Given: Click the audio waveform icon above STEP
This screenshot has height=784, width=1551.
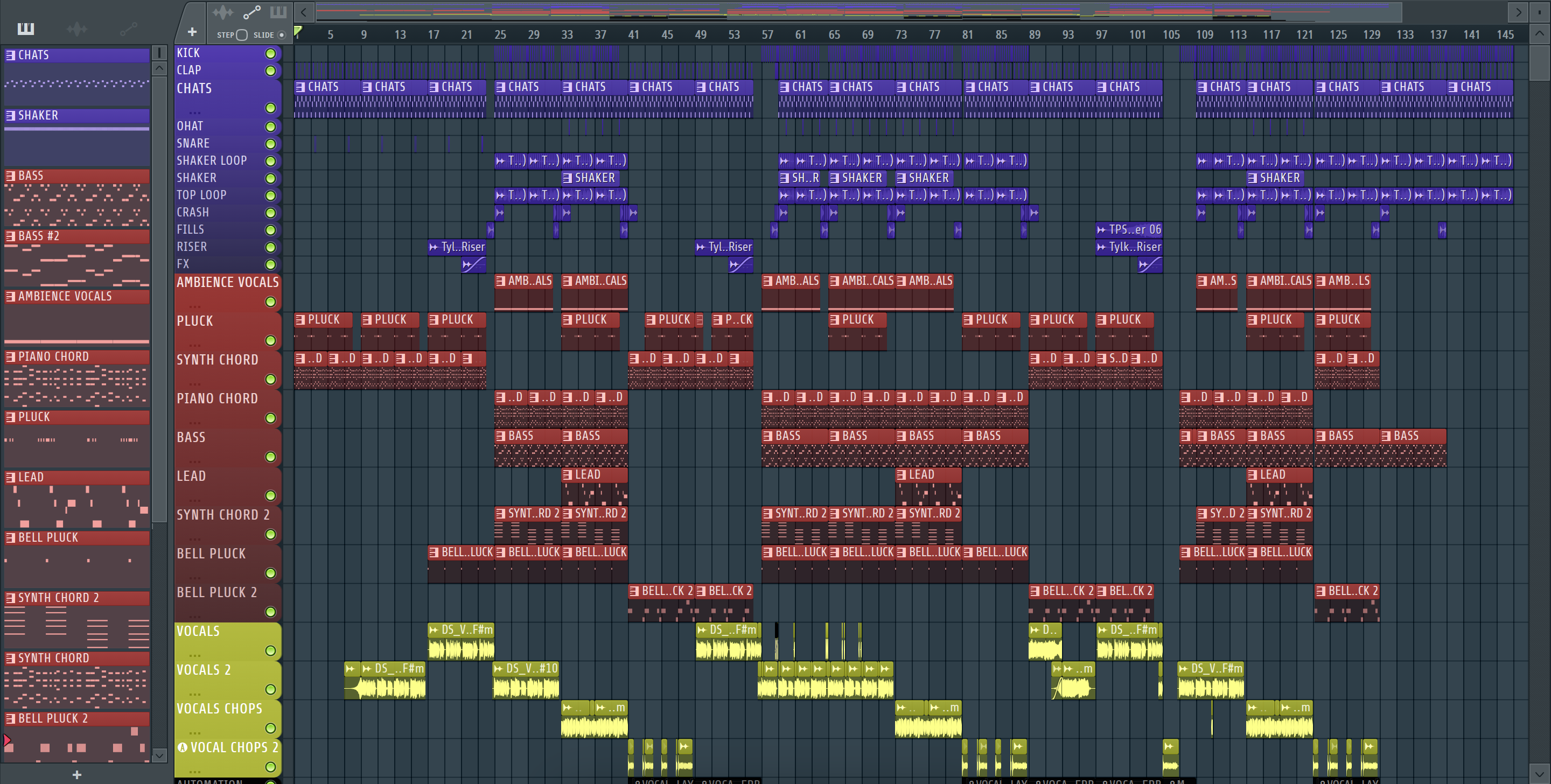Looking at the screenshot, I should [222, 12].
